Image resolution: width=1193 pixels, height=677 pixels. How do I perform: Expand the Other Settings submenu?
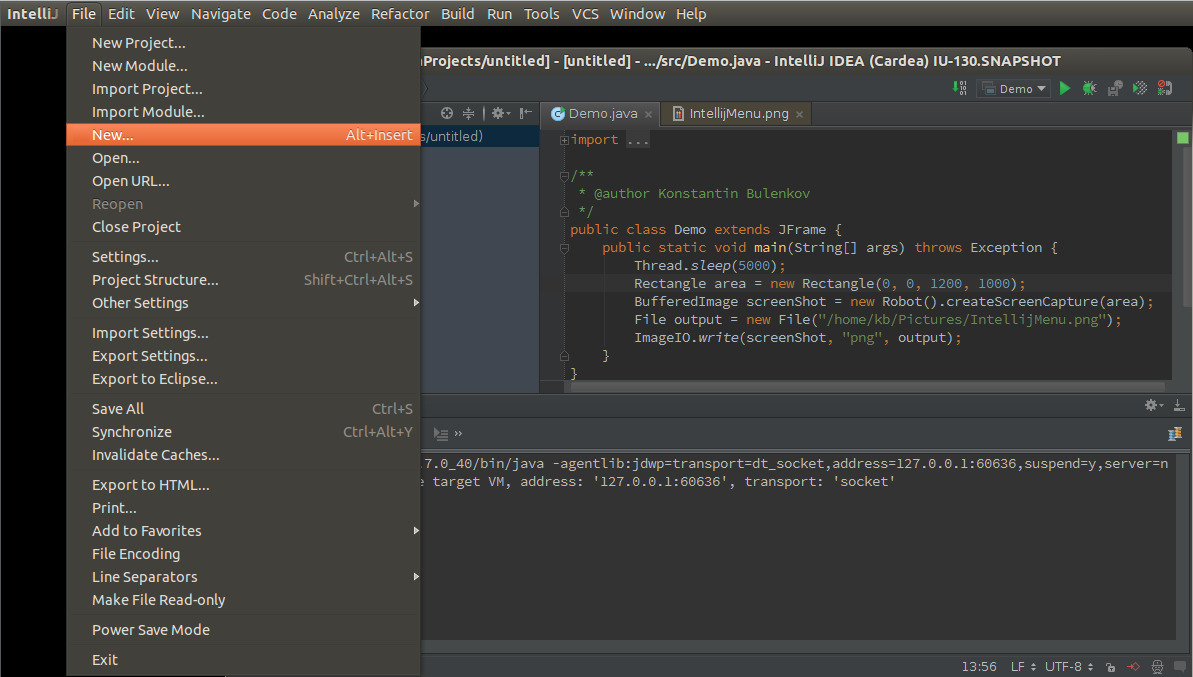coord(140,303)
